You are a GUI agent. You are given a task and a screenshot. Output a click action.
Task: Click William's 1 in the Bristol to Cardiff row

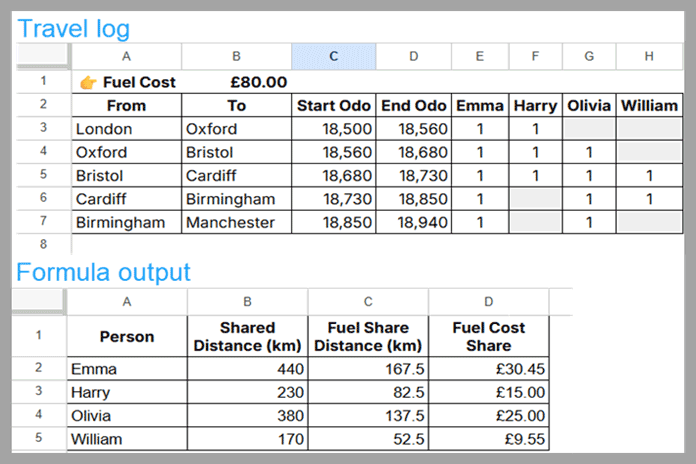(x=649, y=176)
